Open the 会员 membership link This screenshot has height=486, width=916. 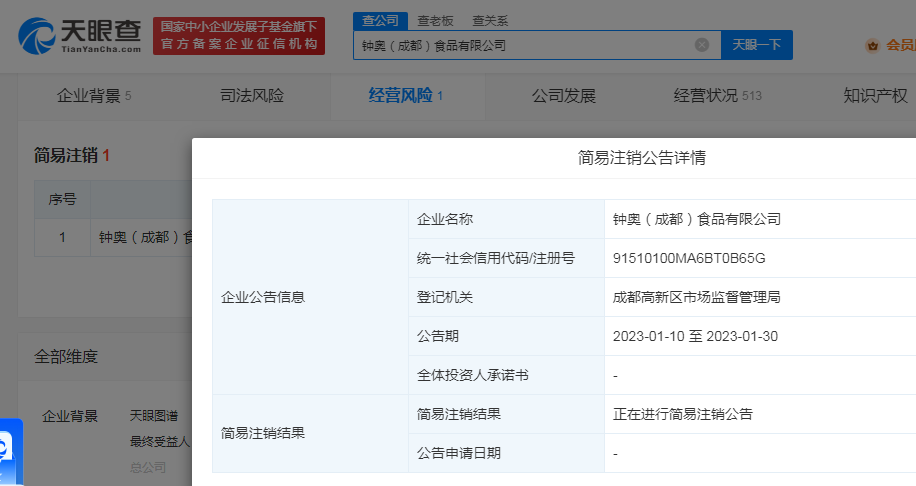(x=900, y=45)
